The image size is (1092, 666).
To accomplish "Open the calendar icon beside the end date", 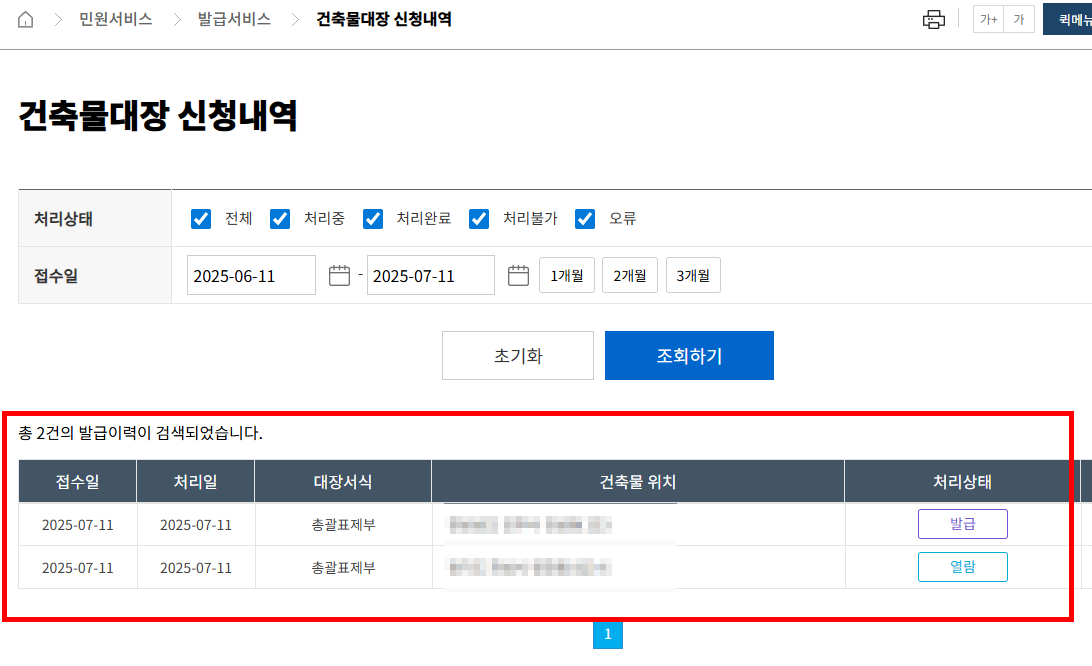I will (518, 274).
